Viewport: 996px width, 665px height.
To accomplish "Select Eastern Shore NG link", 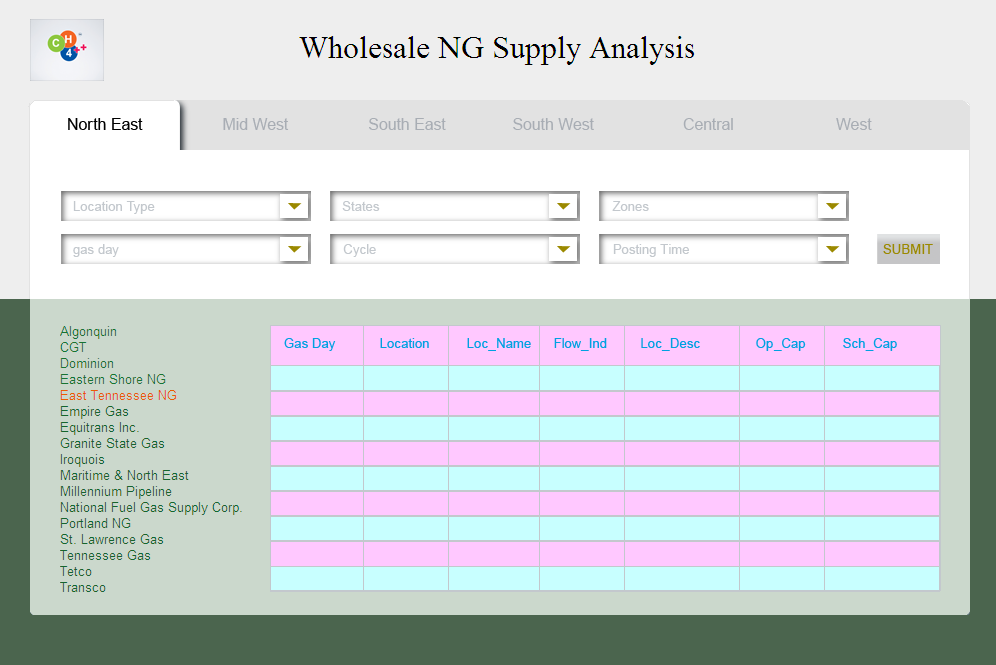I will (x=113, y=379).
